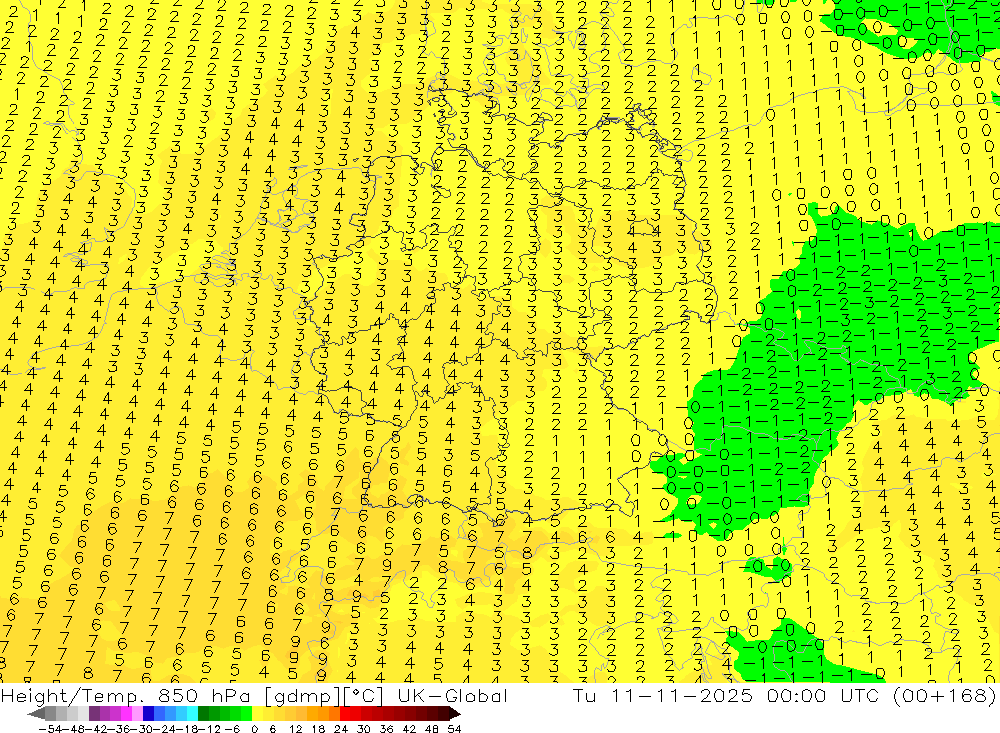Click the 42 scale value

[x=409, y=729]
